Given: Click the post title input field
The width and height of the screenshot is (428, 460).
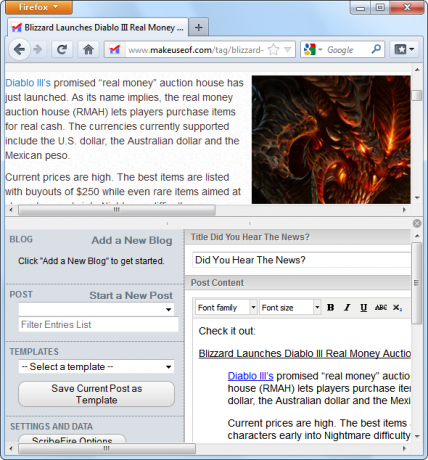Looking at the screenshot, I should point(301,260).
